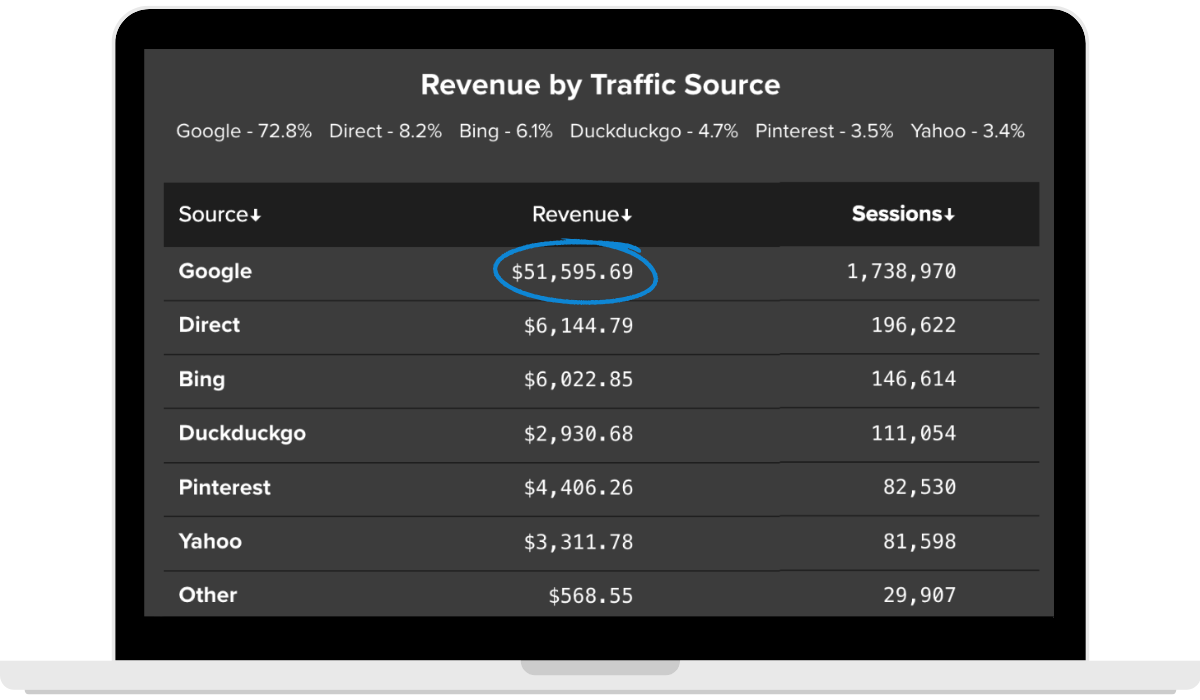Click the Other source row label
The image size is (1200, 700).
coord(208,595)
